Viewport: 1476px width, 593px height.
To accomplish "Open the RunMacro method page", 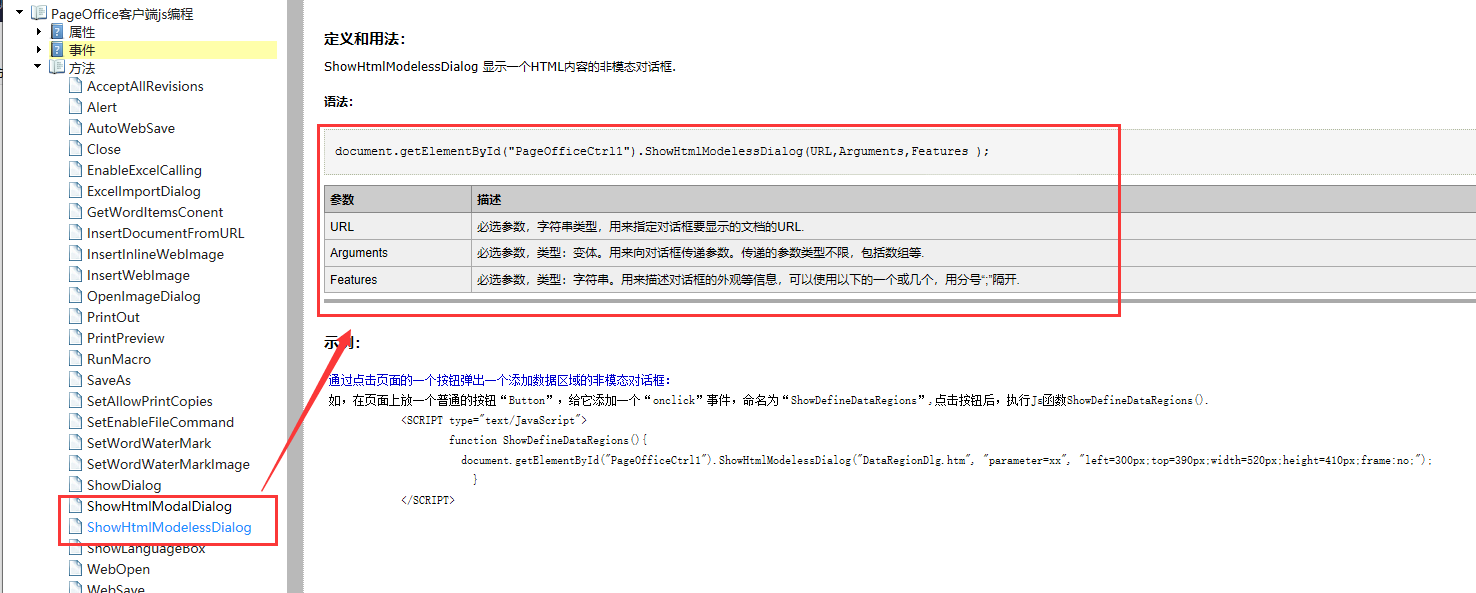I will pyautogui.click(x=119, y=359).
